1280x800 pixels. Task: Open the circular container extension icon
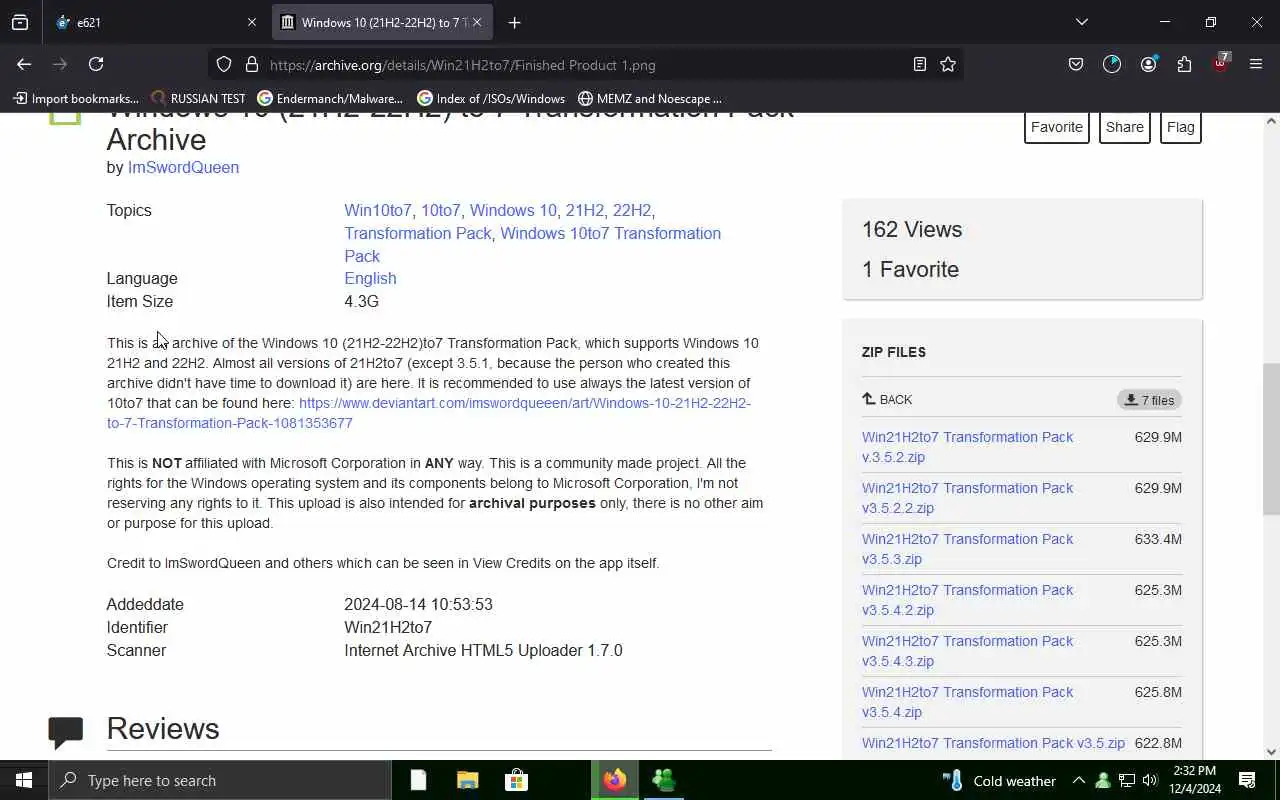click(x=1112, y=64)
